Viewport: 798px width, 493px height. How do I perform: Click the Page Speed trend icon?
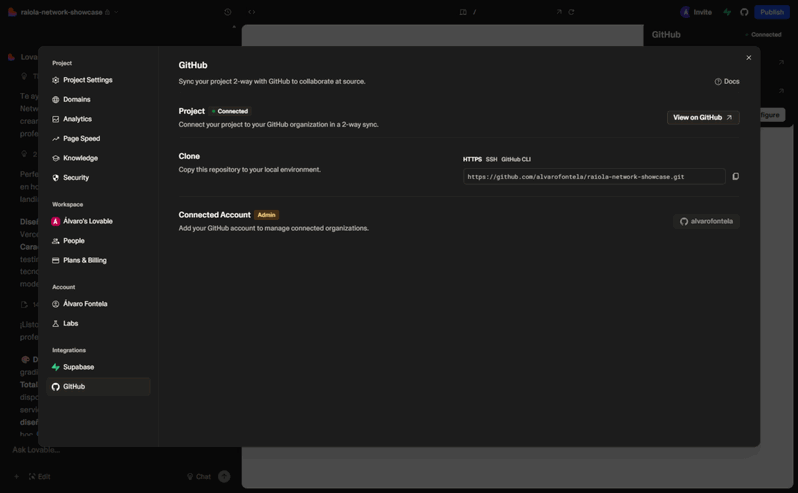point(55,138)
